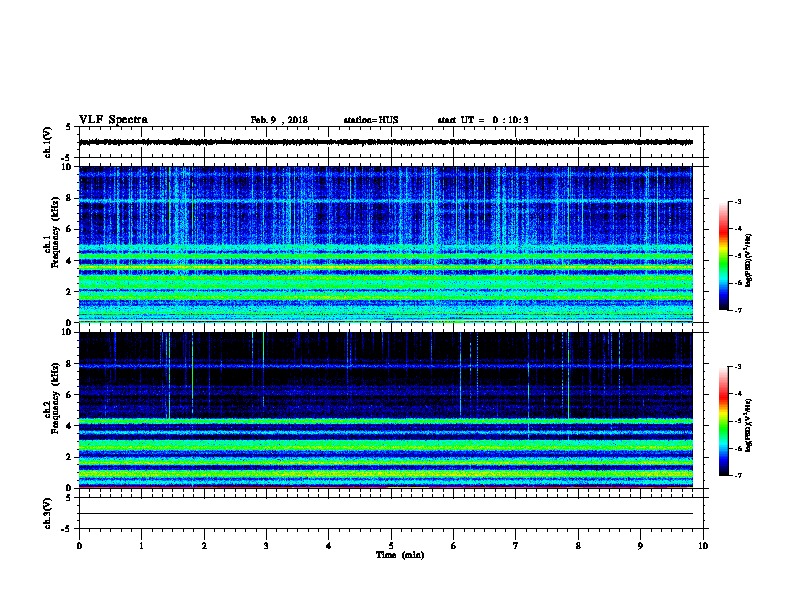Click the ch.1 spectrogram color scale bar
This screenshot has width=792, height=612.
723,256
